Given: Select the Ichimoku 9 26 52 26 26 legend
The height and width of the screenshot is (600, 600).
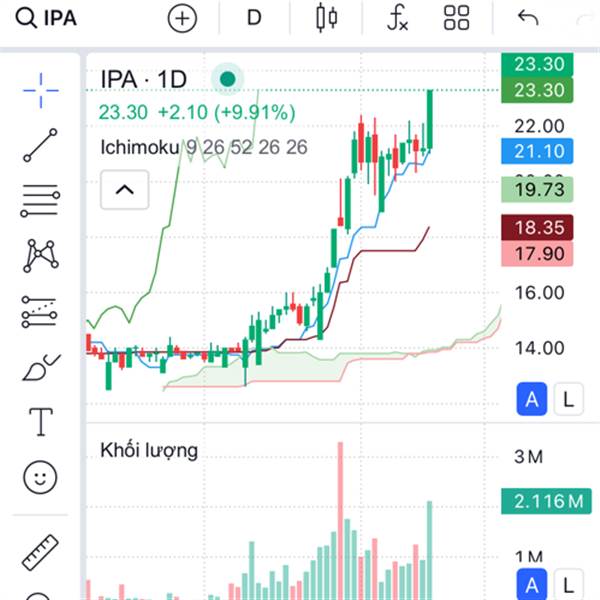Looking at the screenshot, I should [204, 147].
